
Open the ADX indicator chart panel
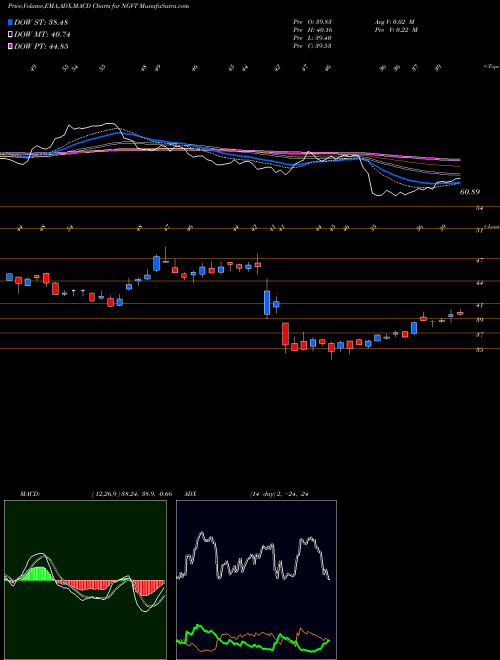[x=256, y=580]
